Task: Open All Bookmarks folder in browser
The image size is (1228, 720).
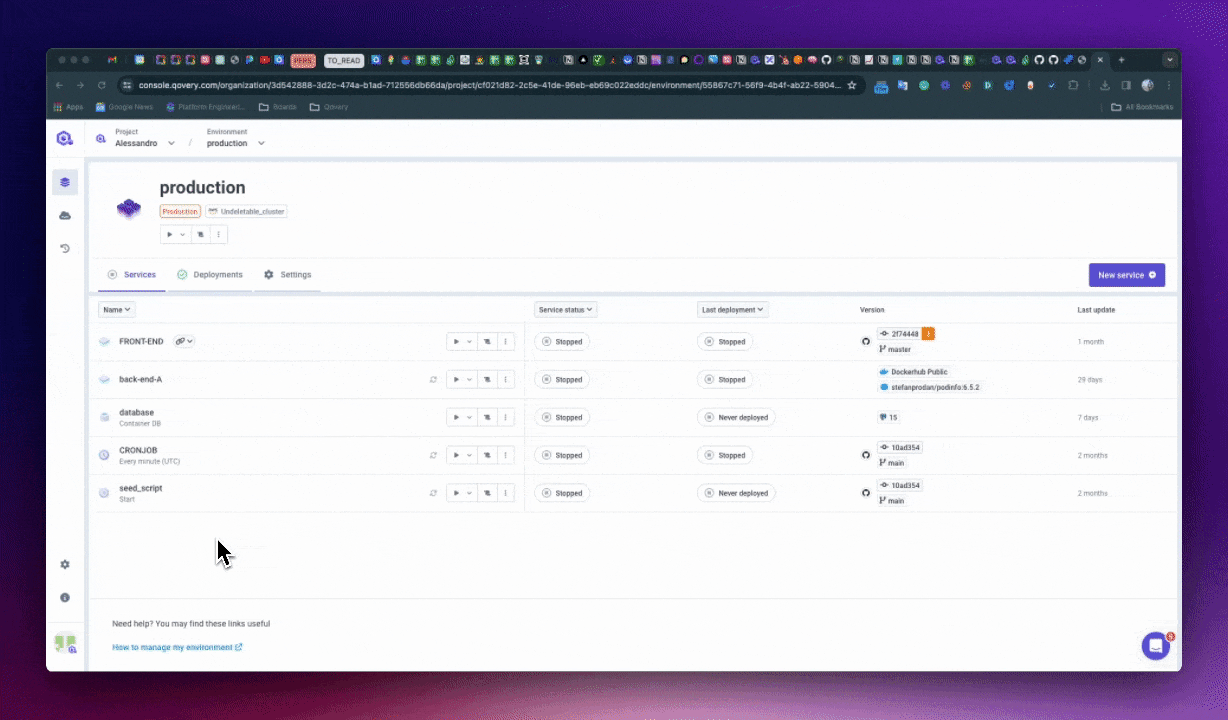Action: point(1142,107)
